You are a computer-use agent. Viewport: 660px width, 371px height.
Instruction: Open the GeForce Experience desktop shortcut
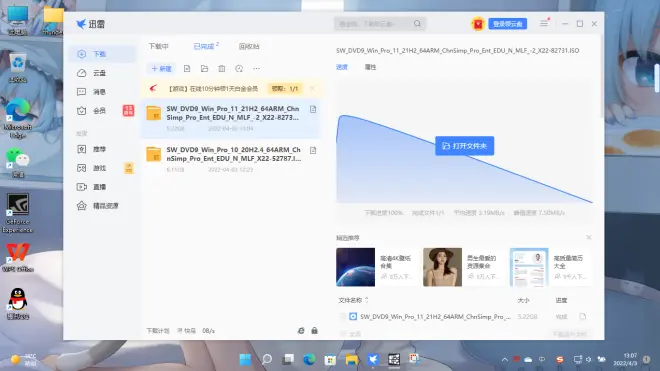click(x=17, y=213)
